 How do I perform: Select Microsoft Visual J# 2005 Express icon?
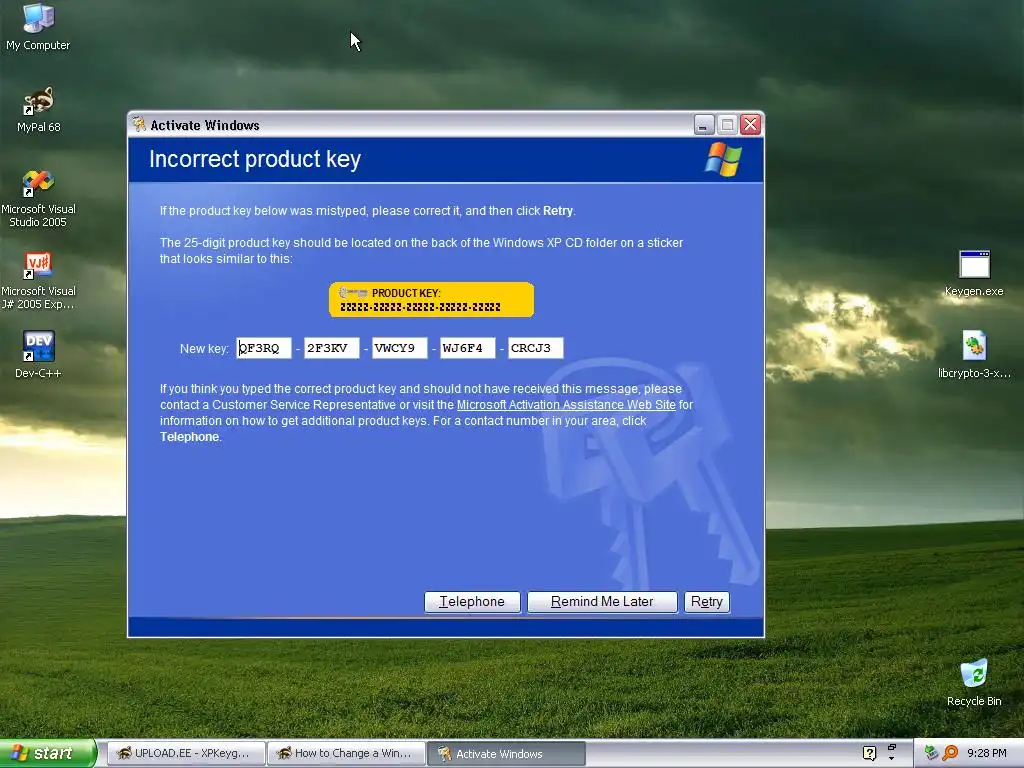coord(38,280)
